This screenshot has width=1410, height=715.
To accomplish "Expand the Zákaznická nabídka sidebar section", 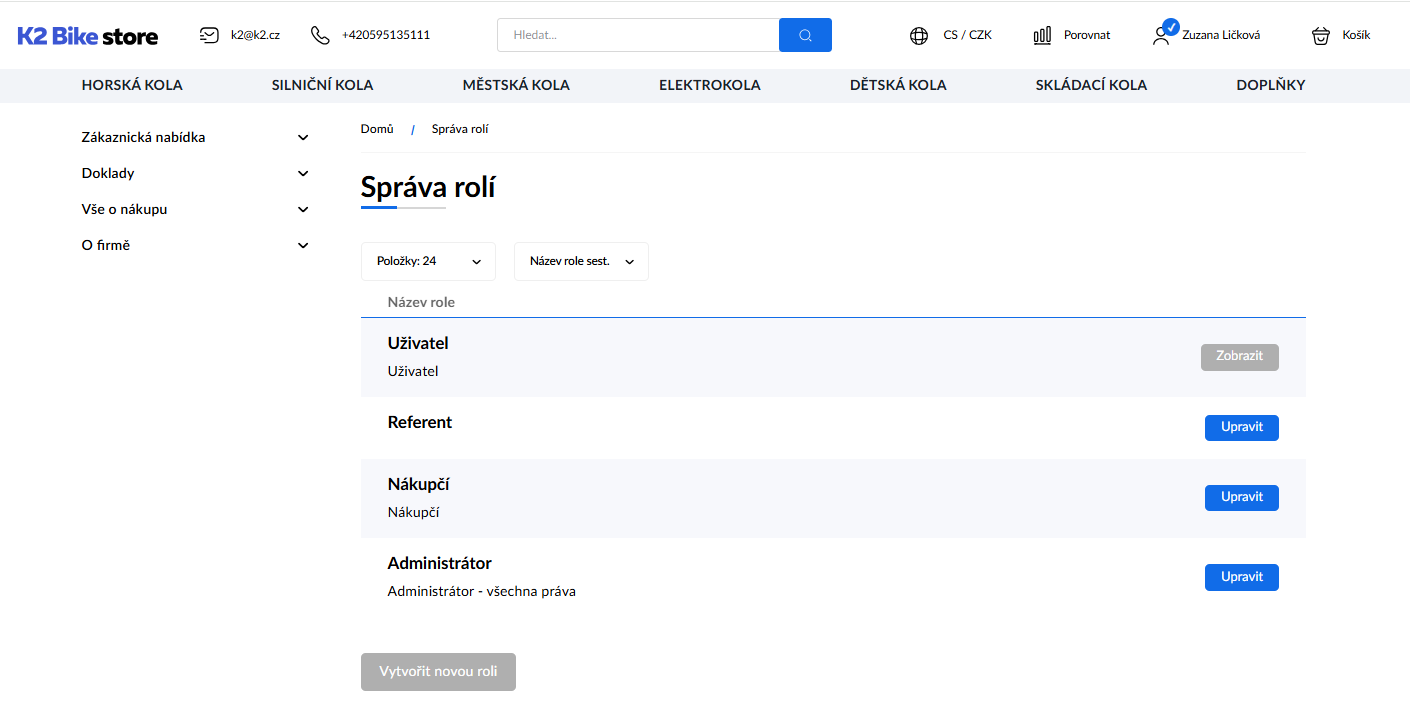I will 303,137.
